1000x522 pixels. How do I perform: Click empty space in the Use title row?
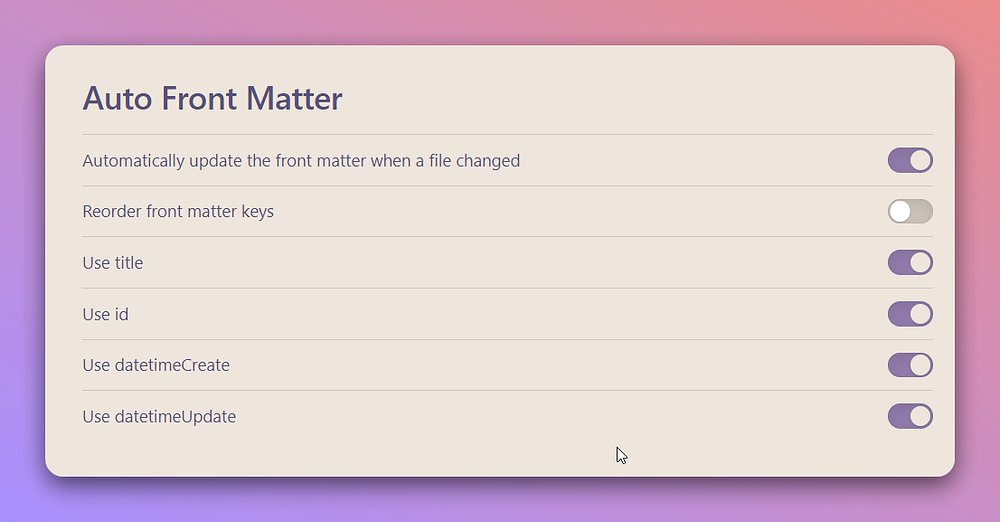510,262
